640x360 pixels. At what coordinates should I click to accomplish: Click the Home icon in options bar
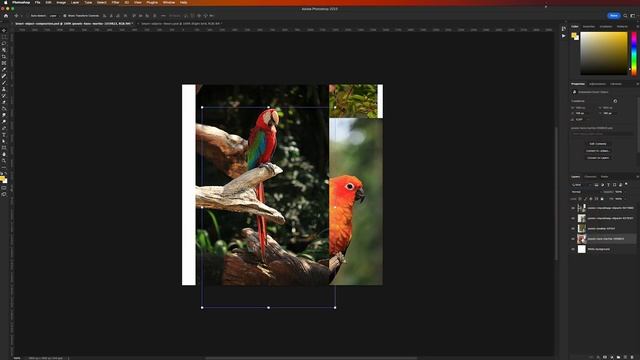point(6,16)
